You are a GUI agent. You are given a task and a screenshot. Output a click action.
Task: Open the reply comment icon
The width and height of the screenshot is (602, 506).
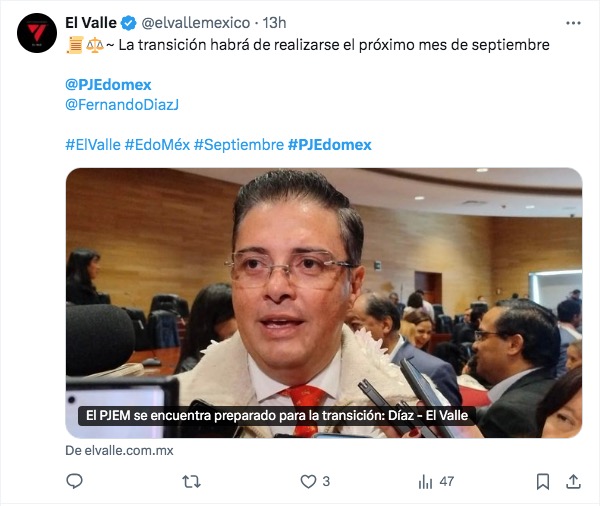click(74, 481)
